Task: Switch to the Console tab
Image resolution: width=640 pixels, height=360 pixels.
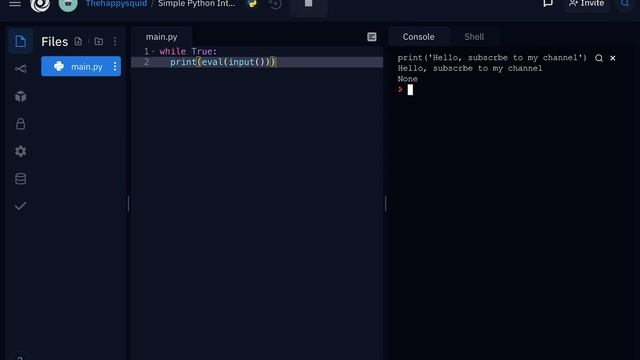Action: click(418, 37)
